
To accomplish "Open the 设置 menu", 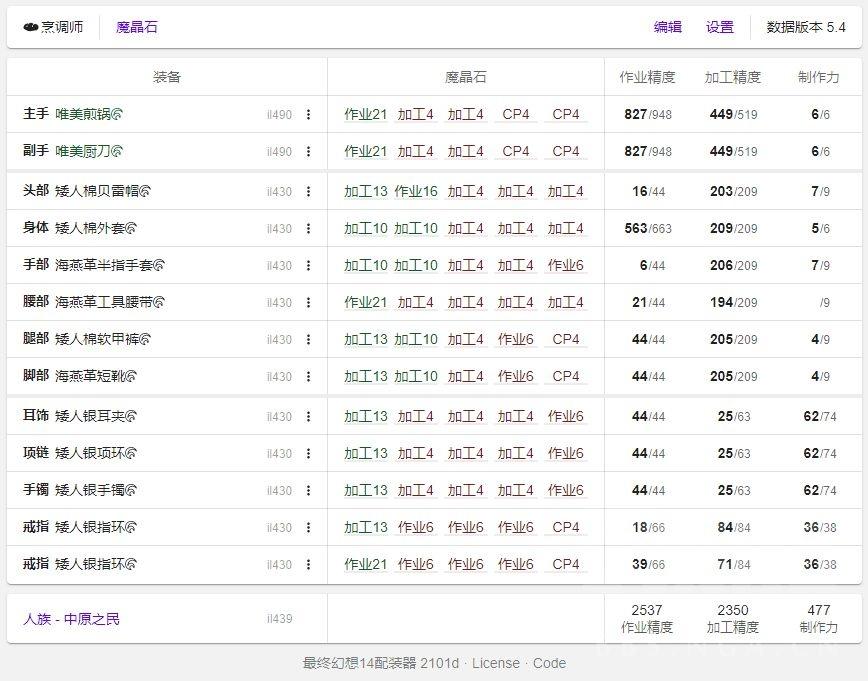I will pyautogui.click(x=719, y=28).
